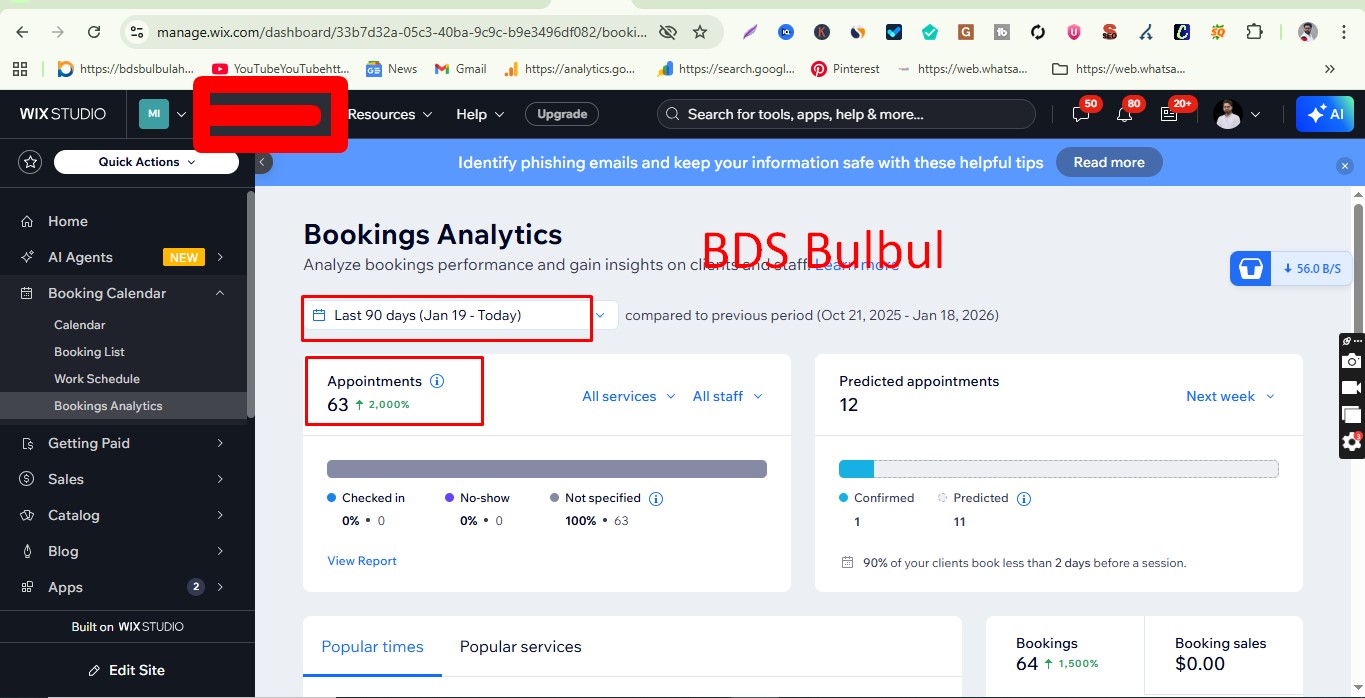Viewport: 1365px width, 698px height.
Task: Start the video recorder from the side panel
Action: click(x=1352, y=387)
